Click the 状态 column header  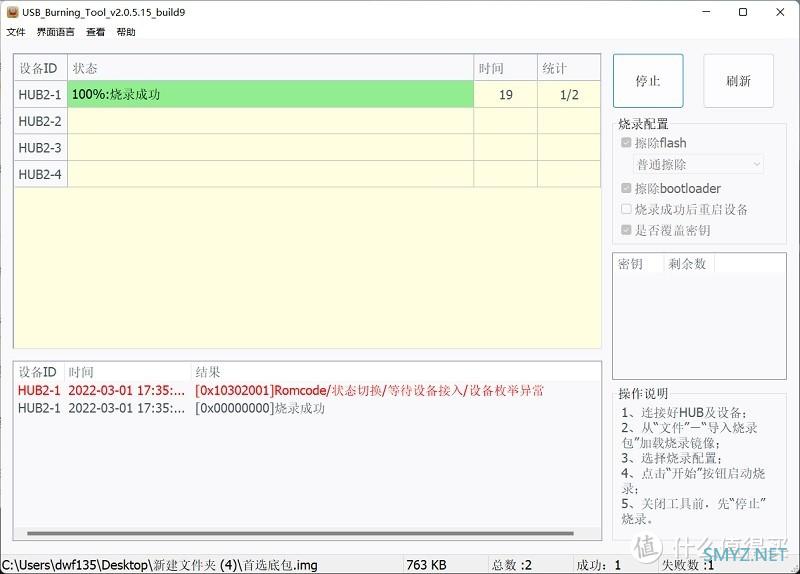270,68
